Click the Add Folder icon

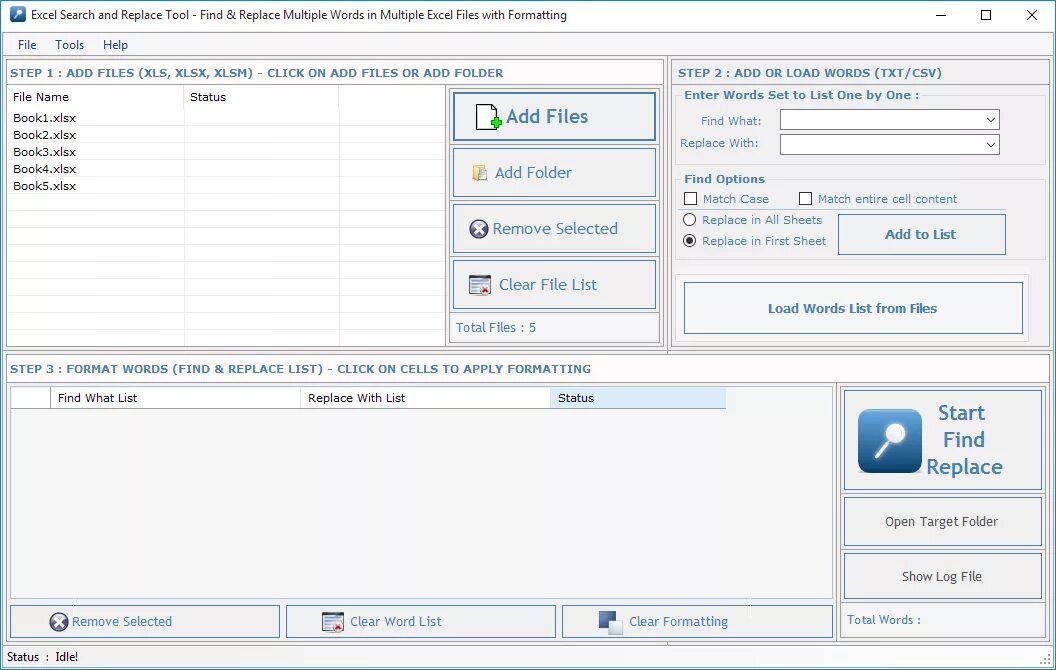[480, 173]
